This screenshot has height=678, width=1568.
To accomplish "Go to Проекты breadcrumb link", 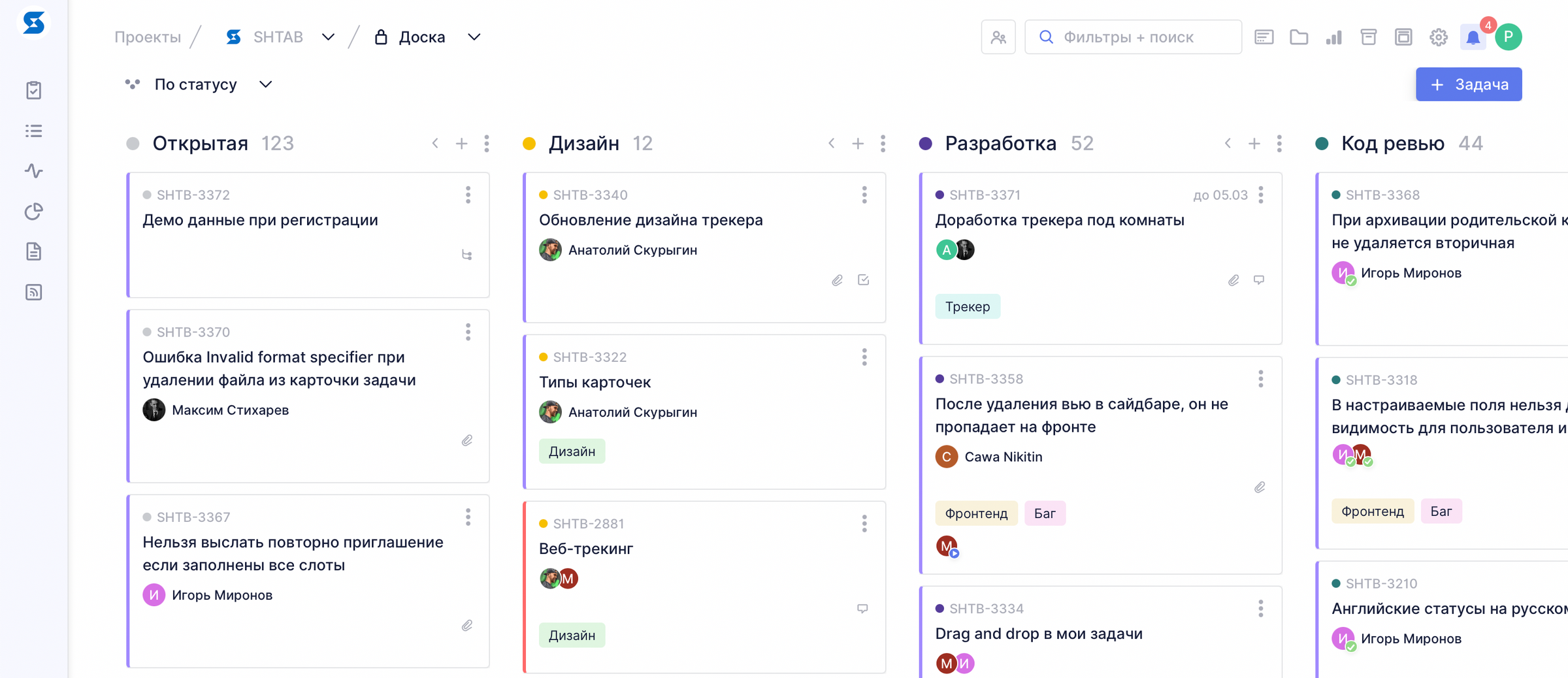I will tap(148, 37).
